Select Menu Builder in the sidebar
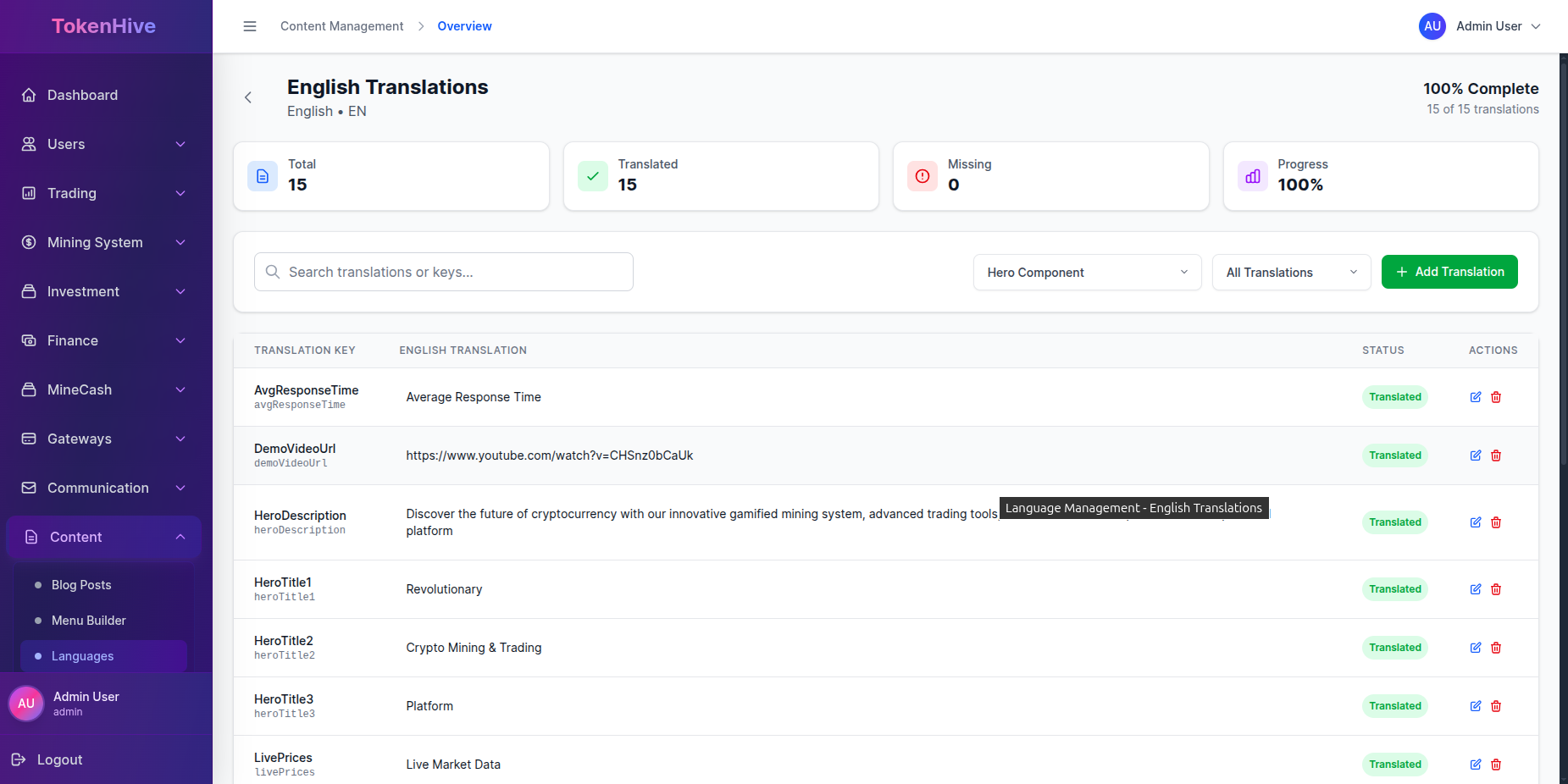 (x=88, y=621)
